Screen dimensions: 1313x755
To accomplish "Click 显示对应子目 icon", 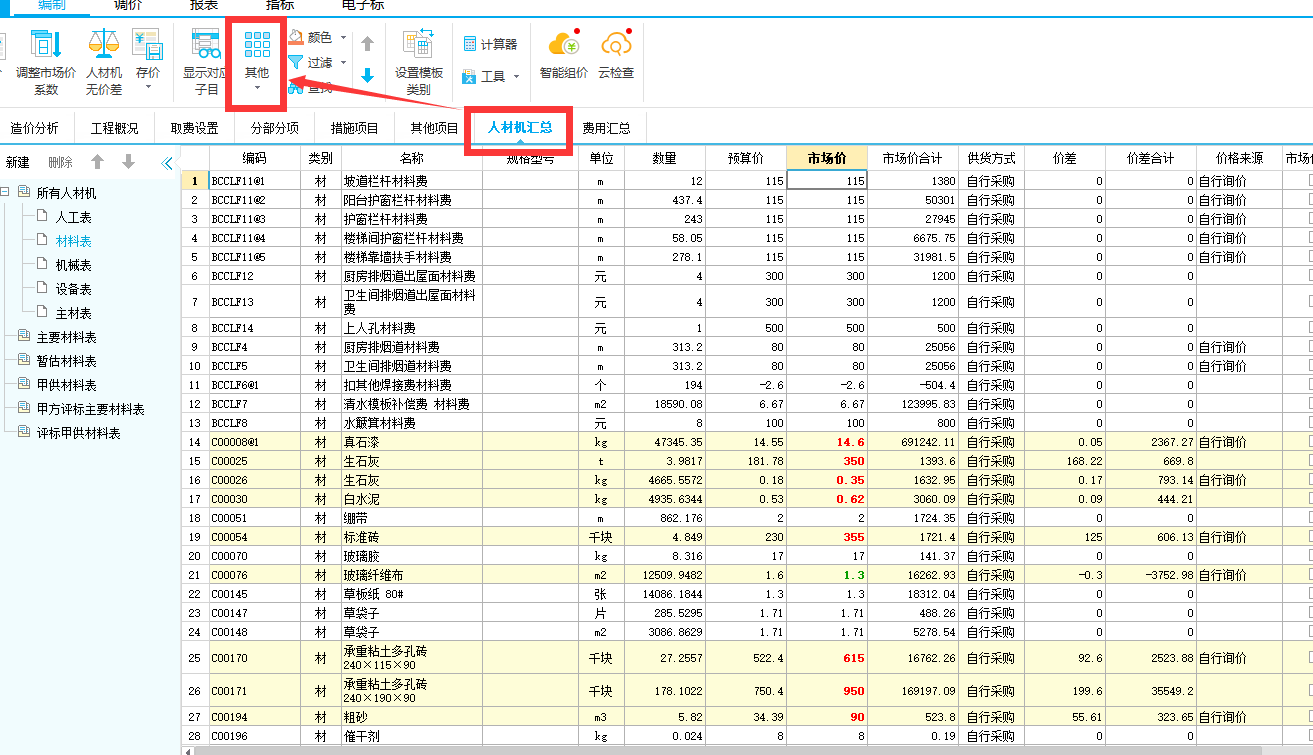I will click(206, 44).
